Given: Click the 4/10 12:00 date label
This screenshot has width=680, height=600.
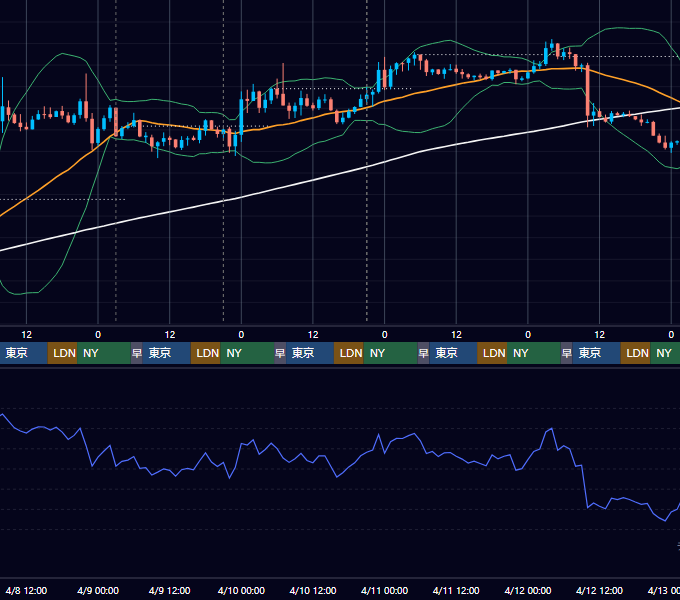Looking at the screenshot, I should [313, 590].
